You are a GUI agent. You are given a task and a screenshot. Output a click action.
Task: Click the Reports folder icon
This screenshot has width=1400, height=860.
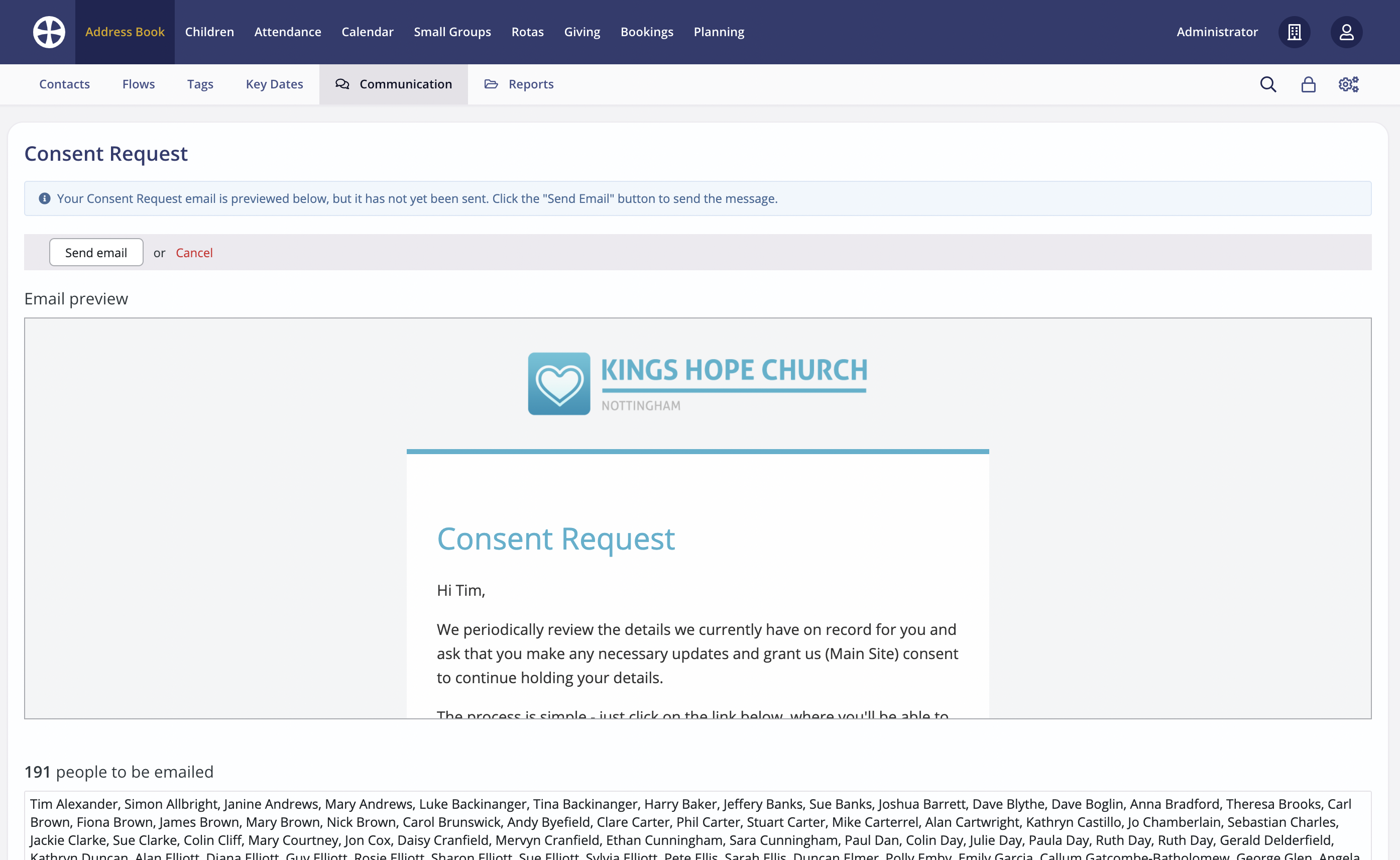point(491,83)
